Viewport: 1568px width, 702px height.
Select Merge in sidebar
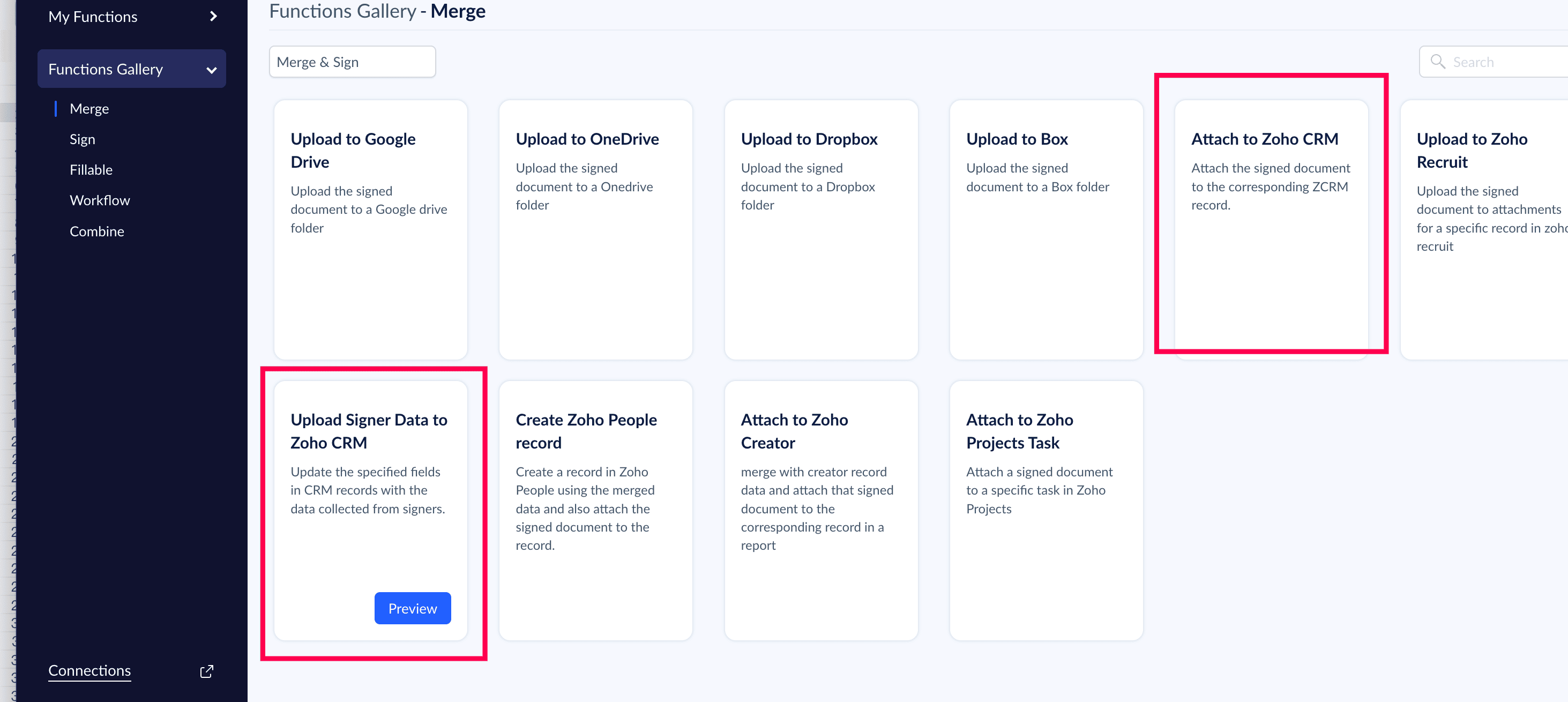pos(89,108)
